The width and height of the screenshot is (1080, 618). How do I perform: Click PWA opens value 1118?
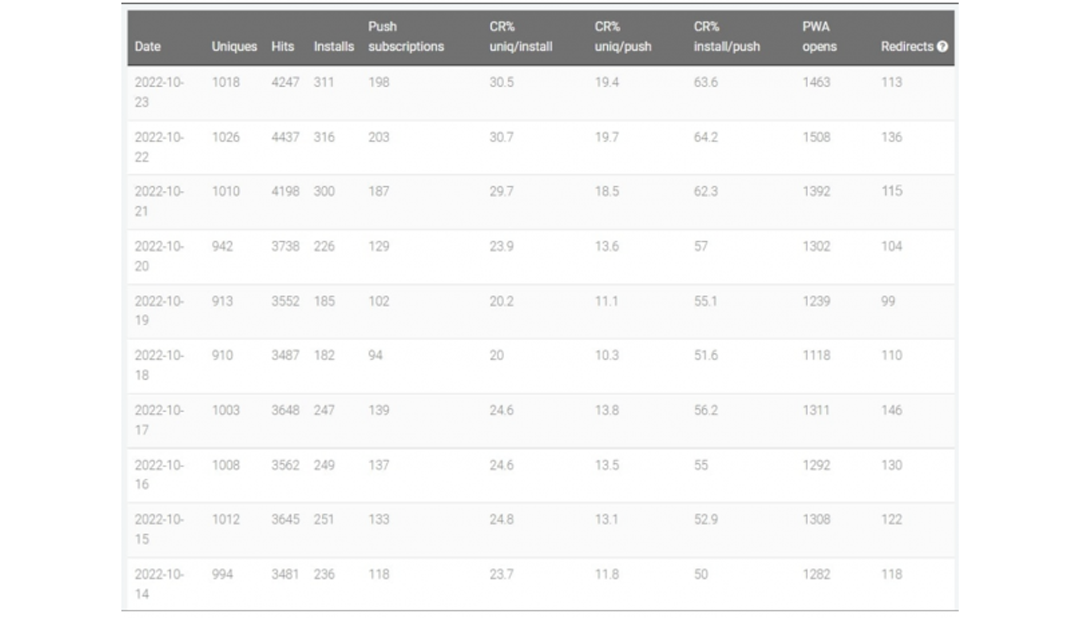[816, 355]
